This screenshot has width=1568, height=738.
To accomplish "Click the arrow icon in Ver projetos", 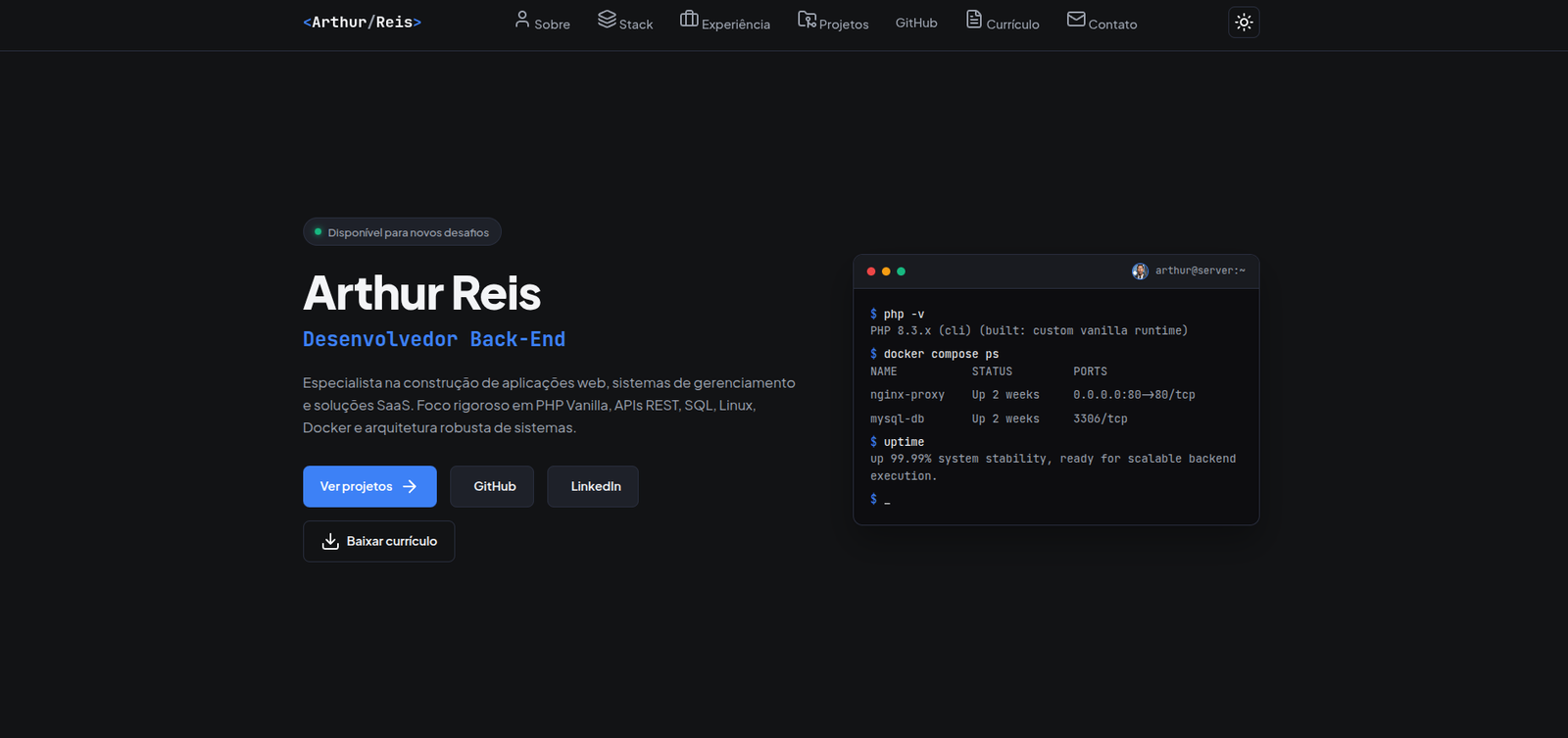I will pyautogui.click(x=410, y=486).
